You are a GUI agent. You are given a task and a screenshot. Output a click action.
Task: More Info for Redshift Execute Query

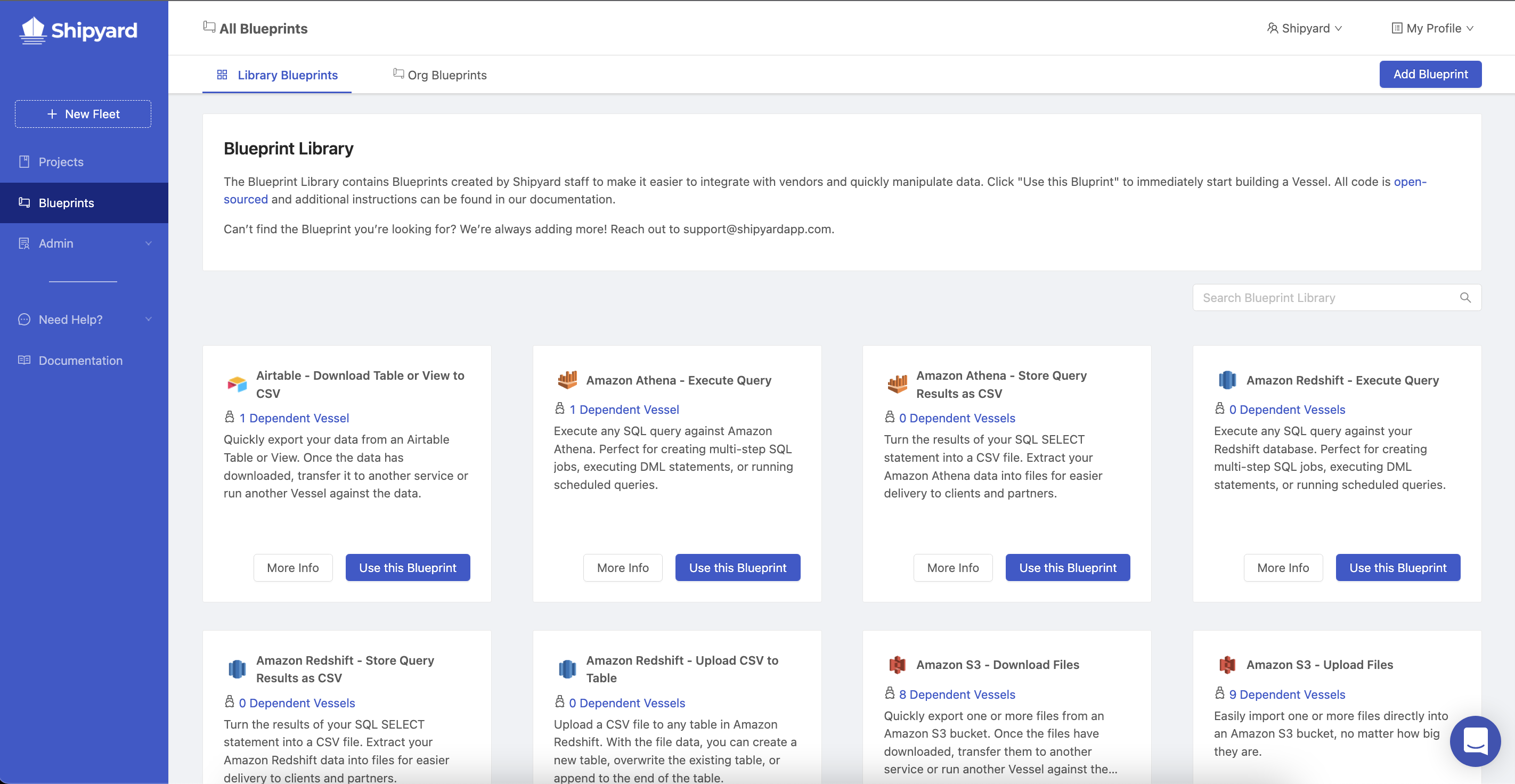click(x=1283, y=568)
